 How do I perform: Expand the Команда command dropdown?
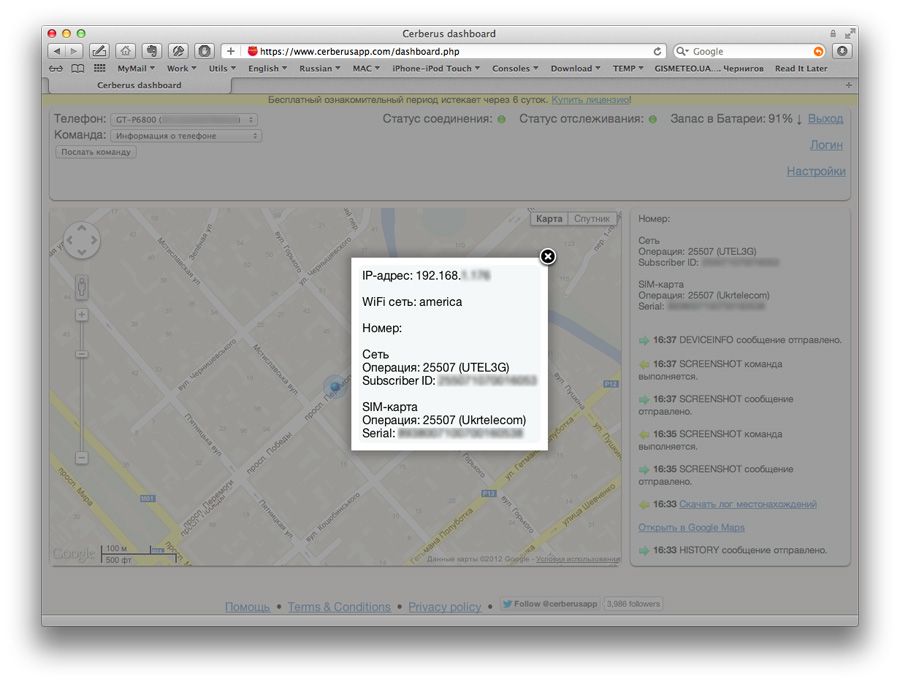click(185, 136)
